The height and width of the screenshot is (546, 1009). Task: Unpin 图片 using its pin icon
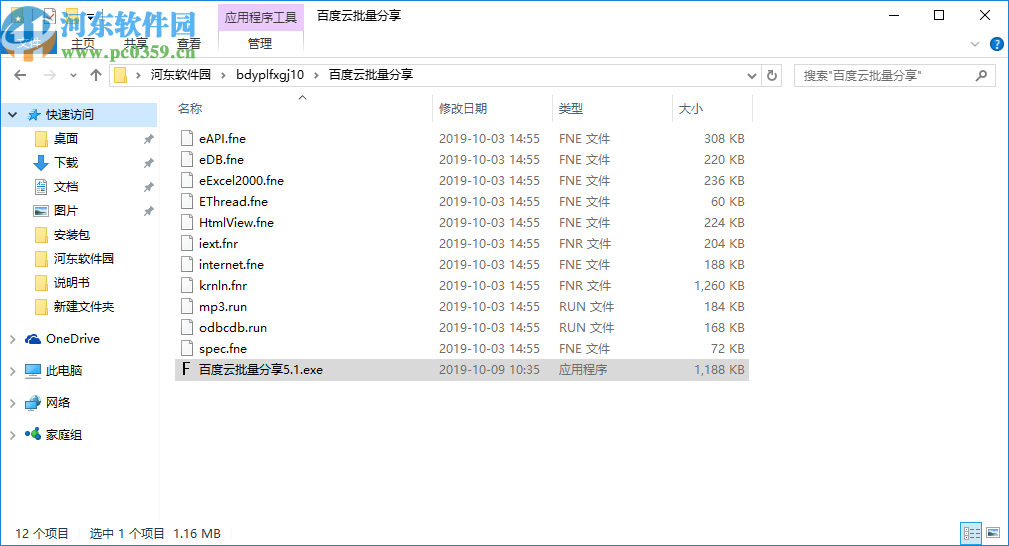pos(149,211)
